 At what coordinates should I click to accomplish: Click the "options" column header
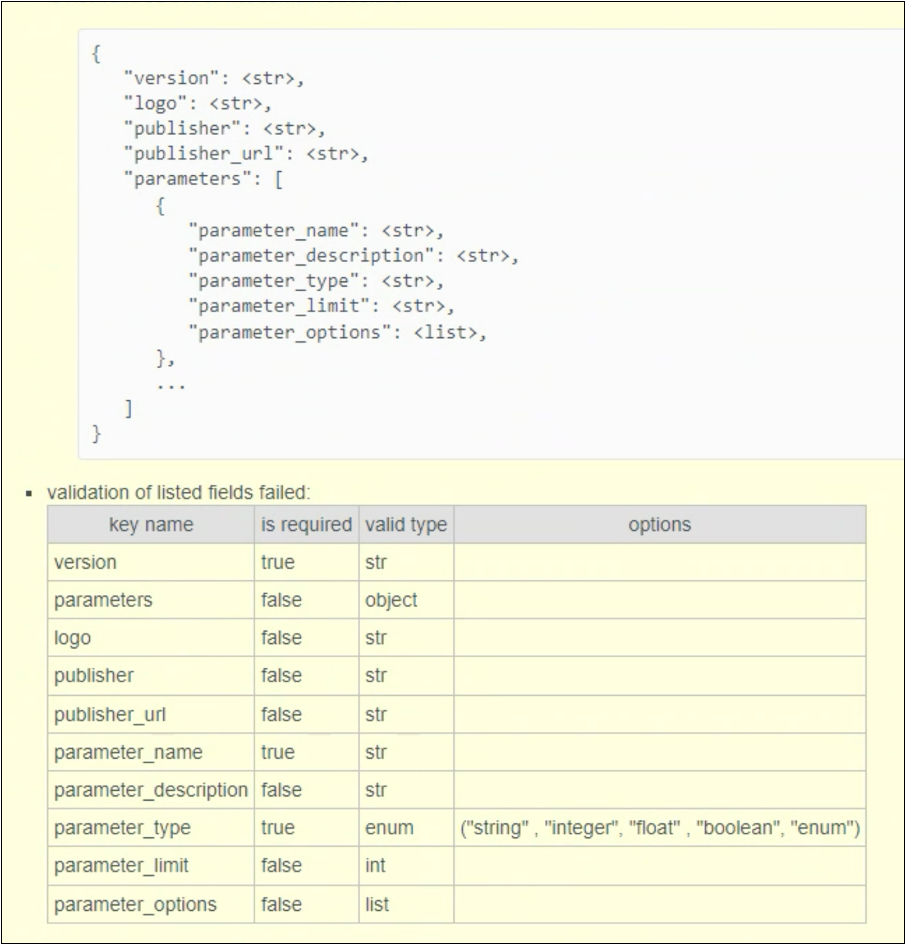point(660,524)
